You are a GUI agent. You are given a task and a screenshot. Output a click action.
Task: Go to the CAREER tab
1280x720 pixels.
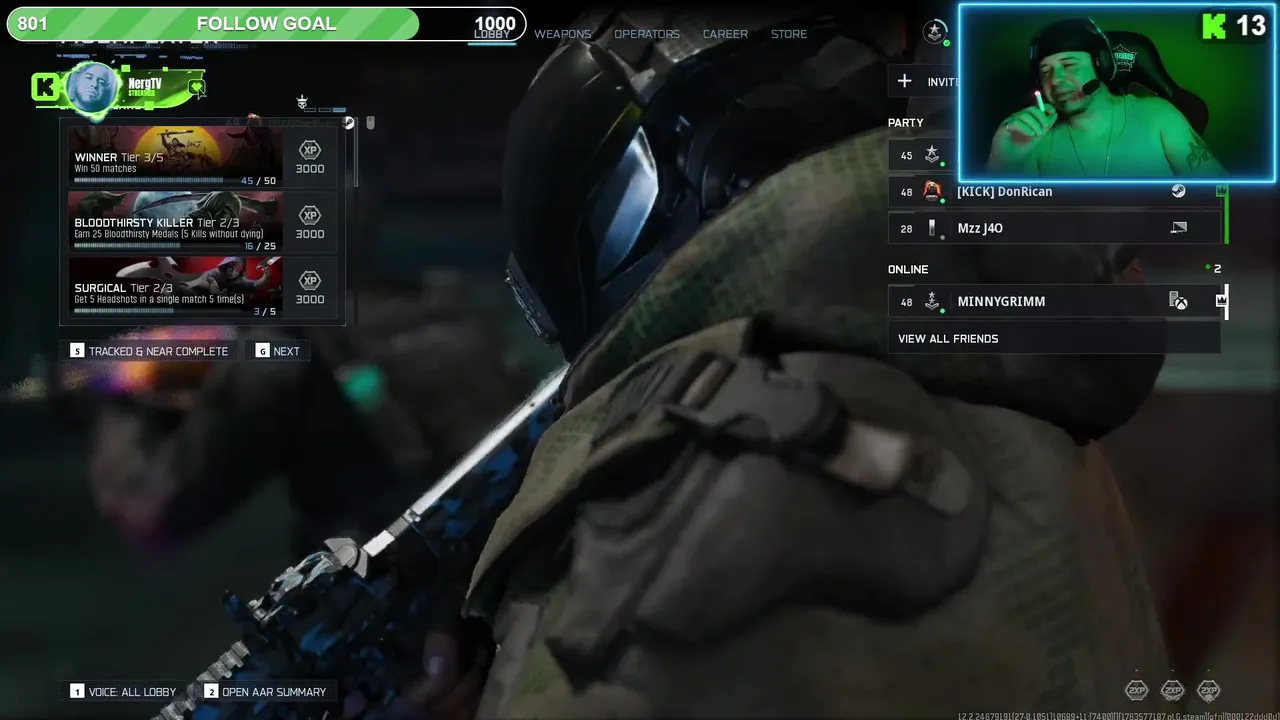point(725,34)
